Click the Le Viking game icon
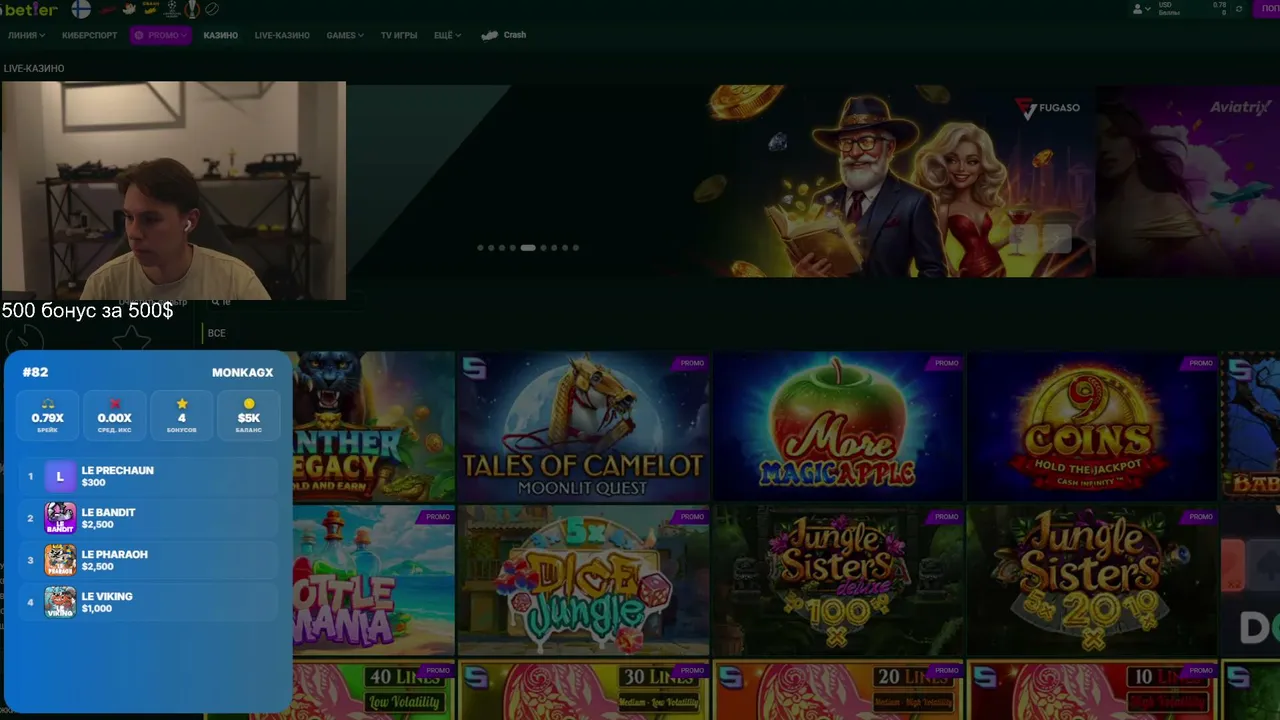 tap(60, 602)
